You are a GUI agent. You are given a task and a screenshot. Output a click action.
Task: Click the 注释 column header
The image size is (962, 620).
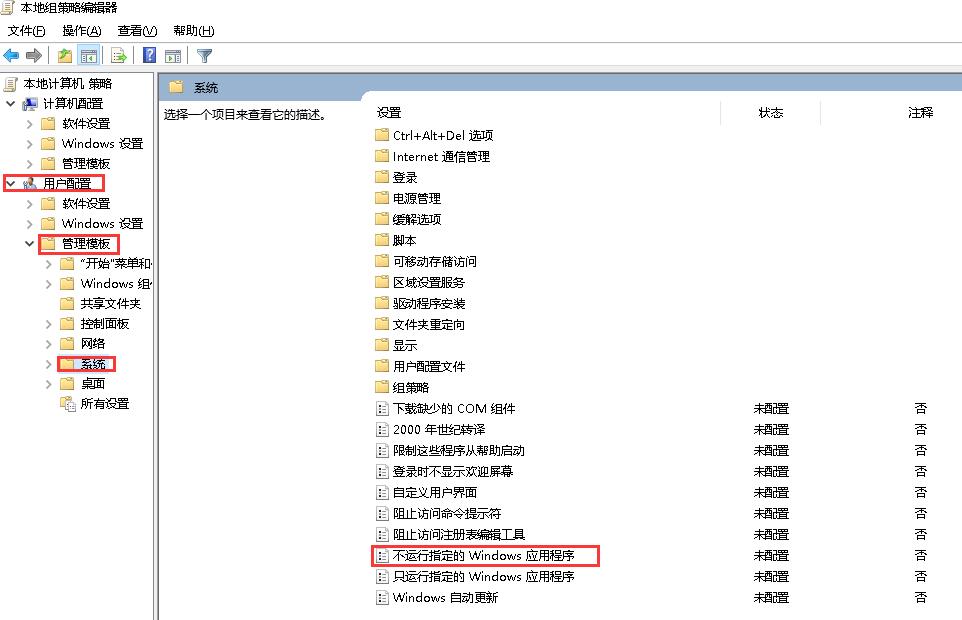(920, 113)
